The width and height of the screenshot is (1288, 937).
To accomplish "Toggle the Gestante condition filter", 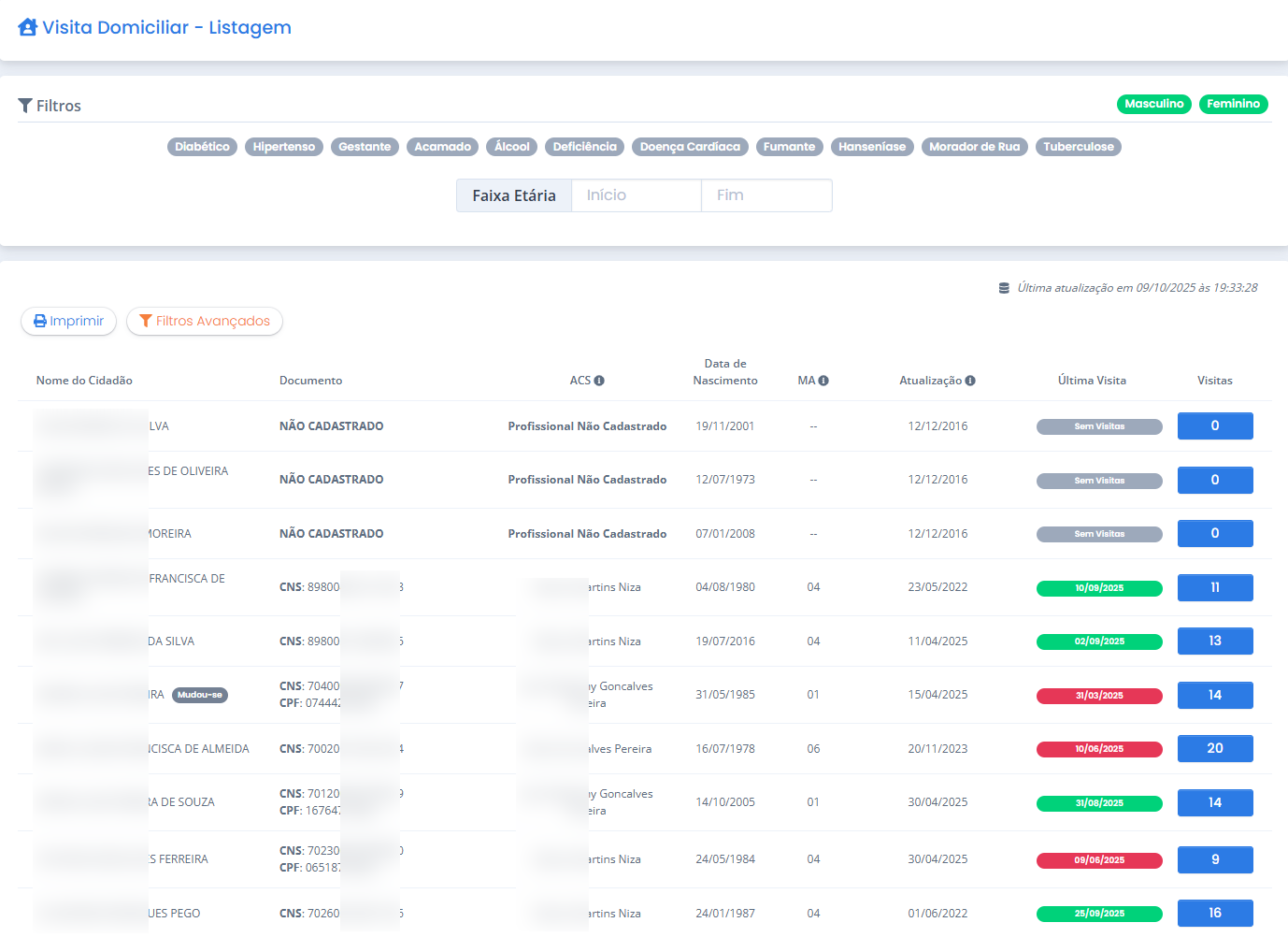I will [365, 147].
